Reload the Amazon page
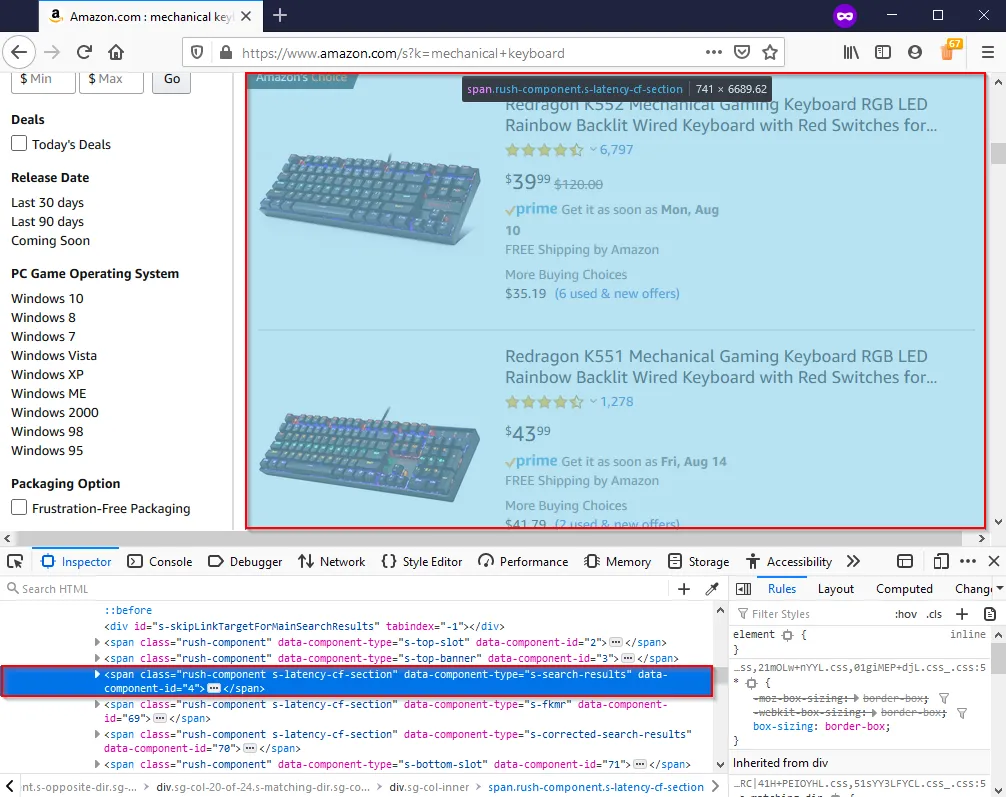This screenshot has height=797, width=1006. pyautogui.click(x=84, y=52)
